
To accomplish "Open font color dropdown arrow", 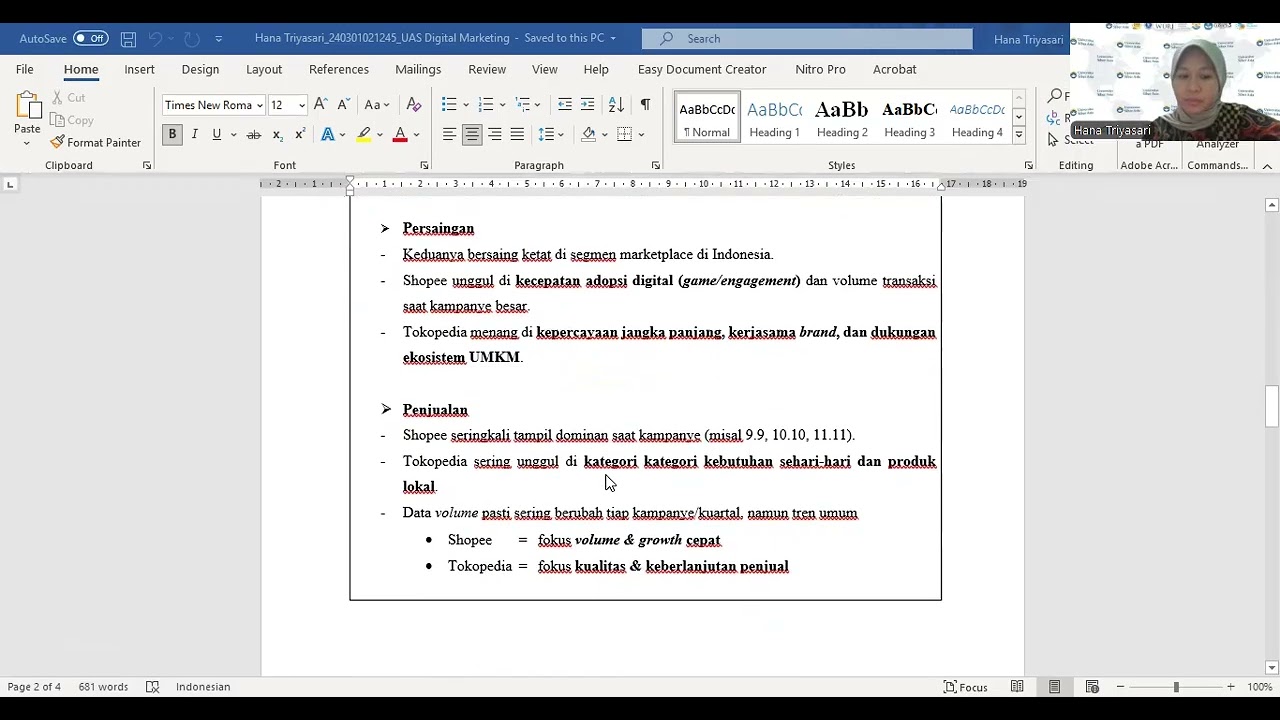I will pos(416,134).
